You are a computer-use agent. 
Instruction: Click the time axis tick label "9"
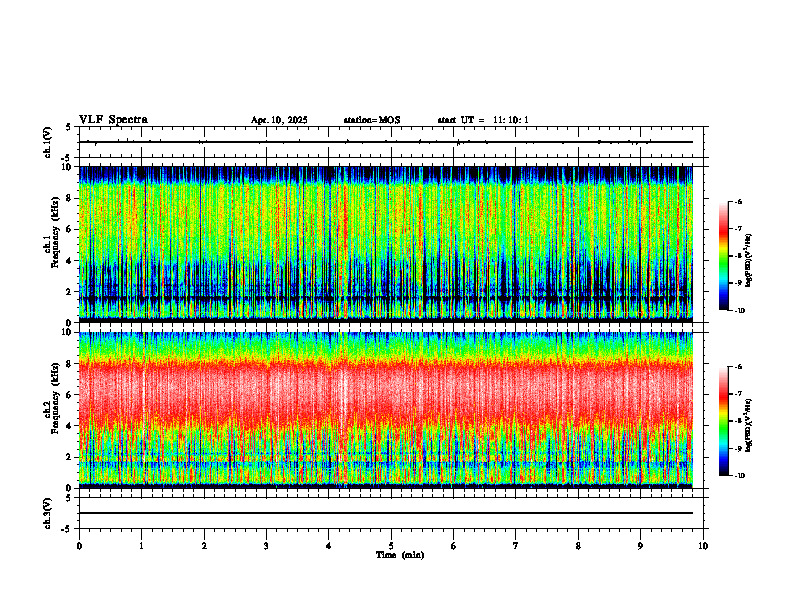click(x=640, y=546)
